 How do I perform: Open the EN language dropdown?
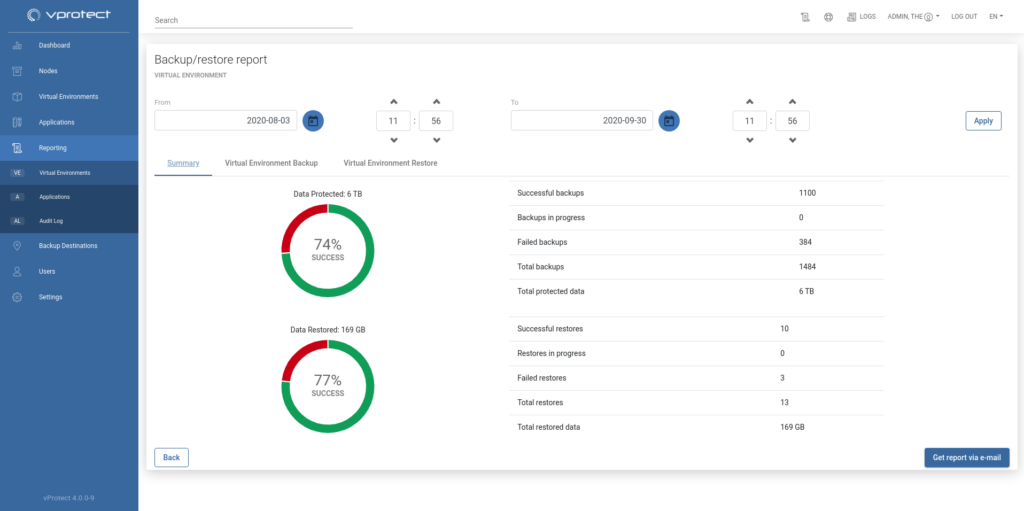(996, 17)
